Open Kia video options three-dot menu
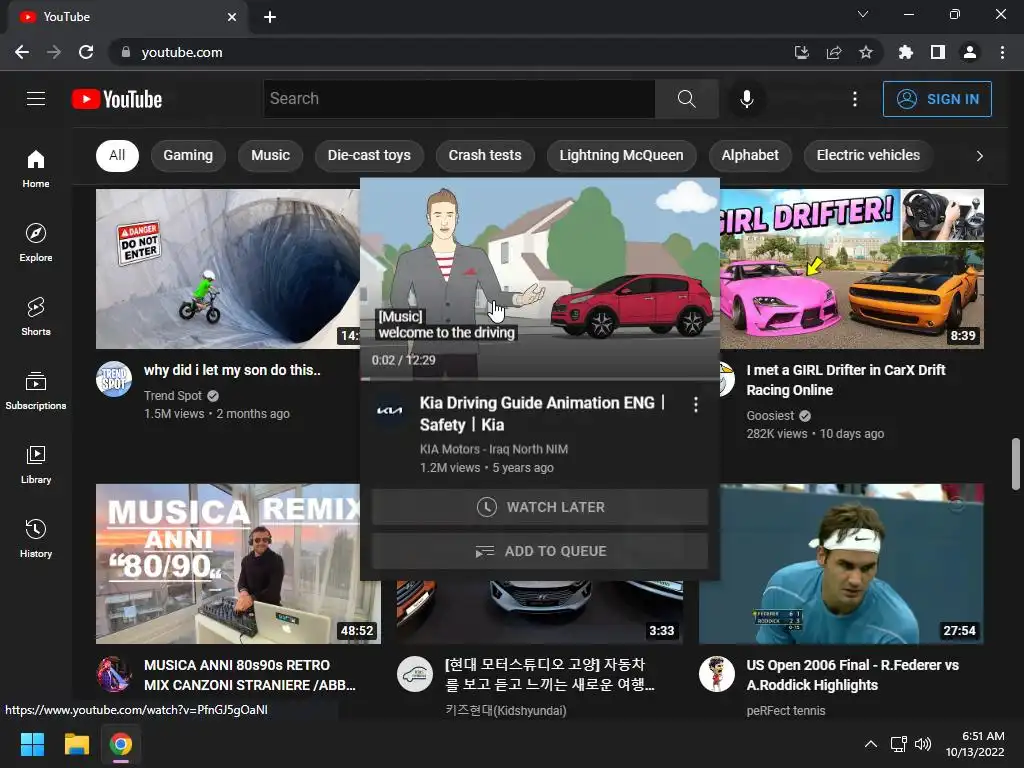This screenshot has width=1024, height=768. pyautogui.click(x=696, y=405)
